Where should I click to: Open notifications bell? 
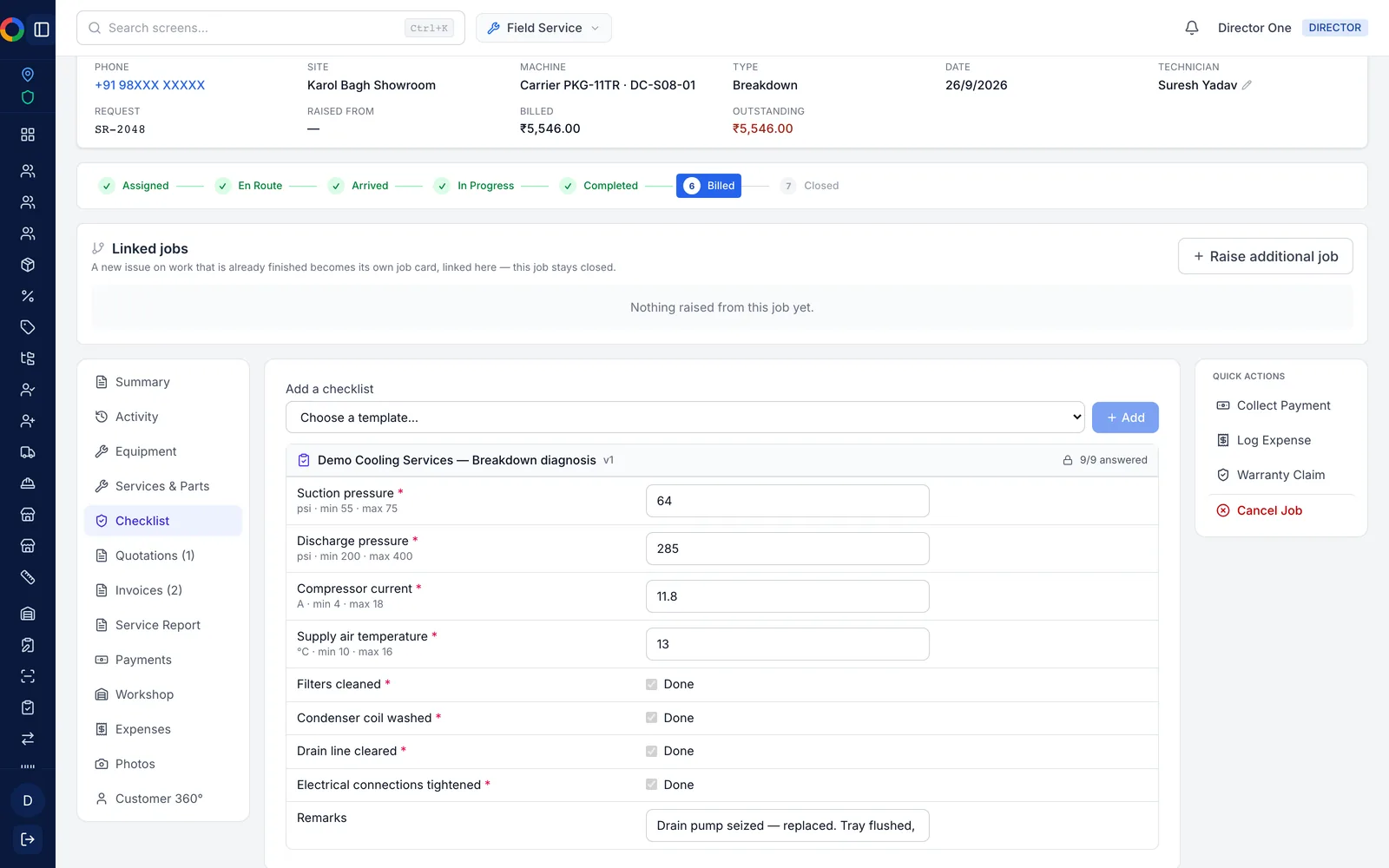[1192, 28]
